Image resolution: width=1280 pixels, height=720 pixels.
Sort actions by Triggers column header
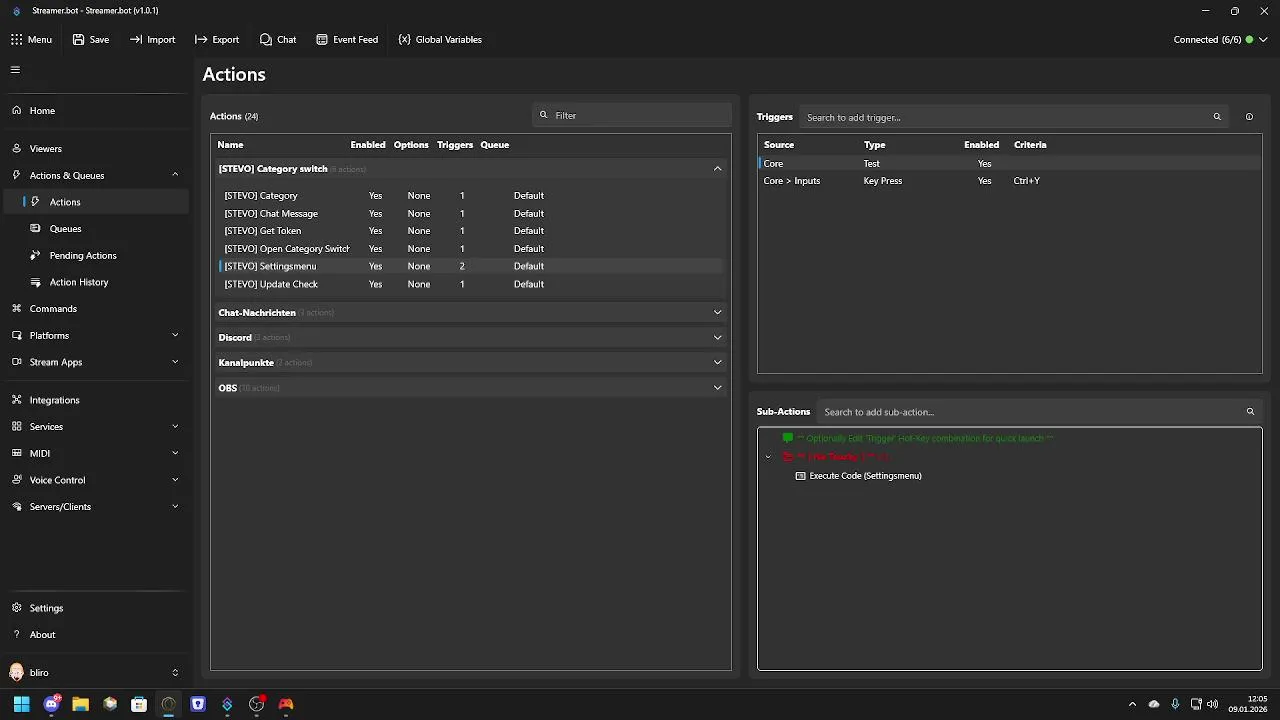tap(455, 145)
